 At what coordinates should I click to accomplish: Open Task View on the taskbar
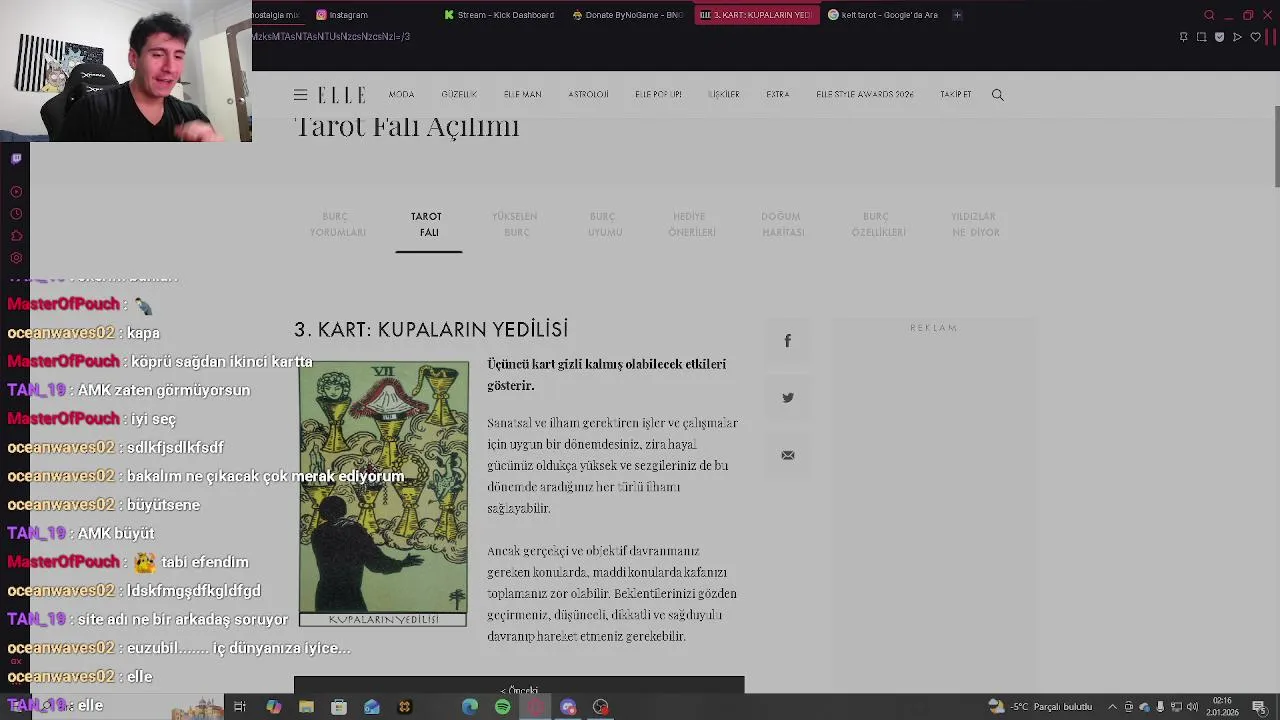(x=240, y=707)
